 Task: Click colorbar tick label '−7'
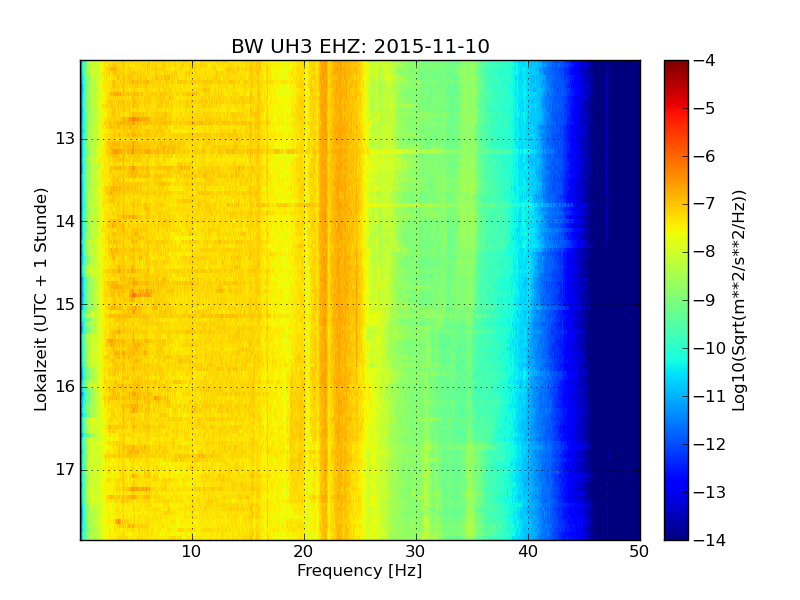tap(705, 204)
